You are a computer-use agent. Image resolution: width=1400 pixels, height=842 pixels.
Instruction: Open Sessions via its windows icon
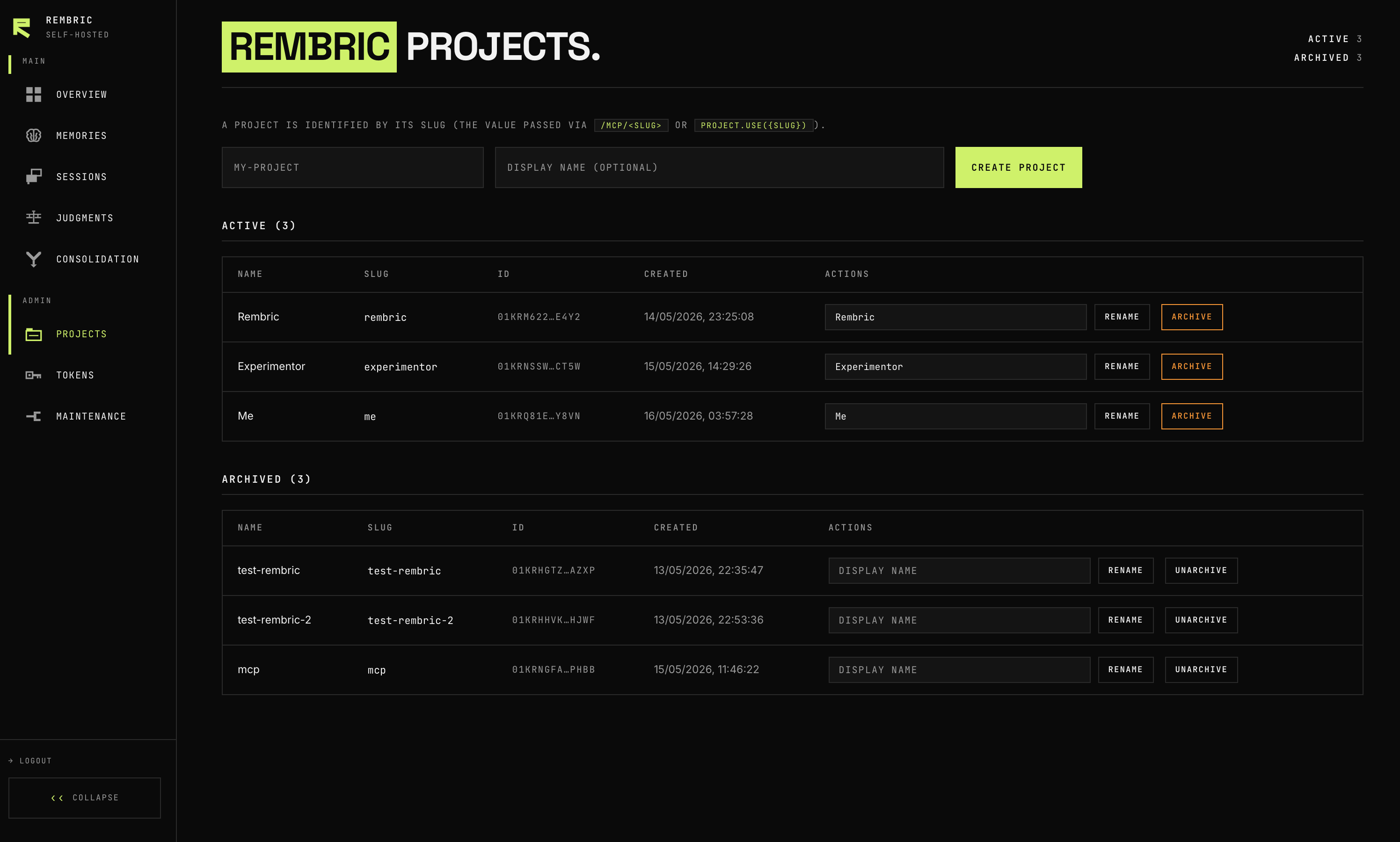[x=34, y=176]
